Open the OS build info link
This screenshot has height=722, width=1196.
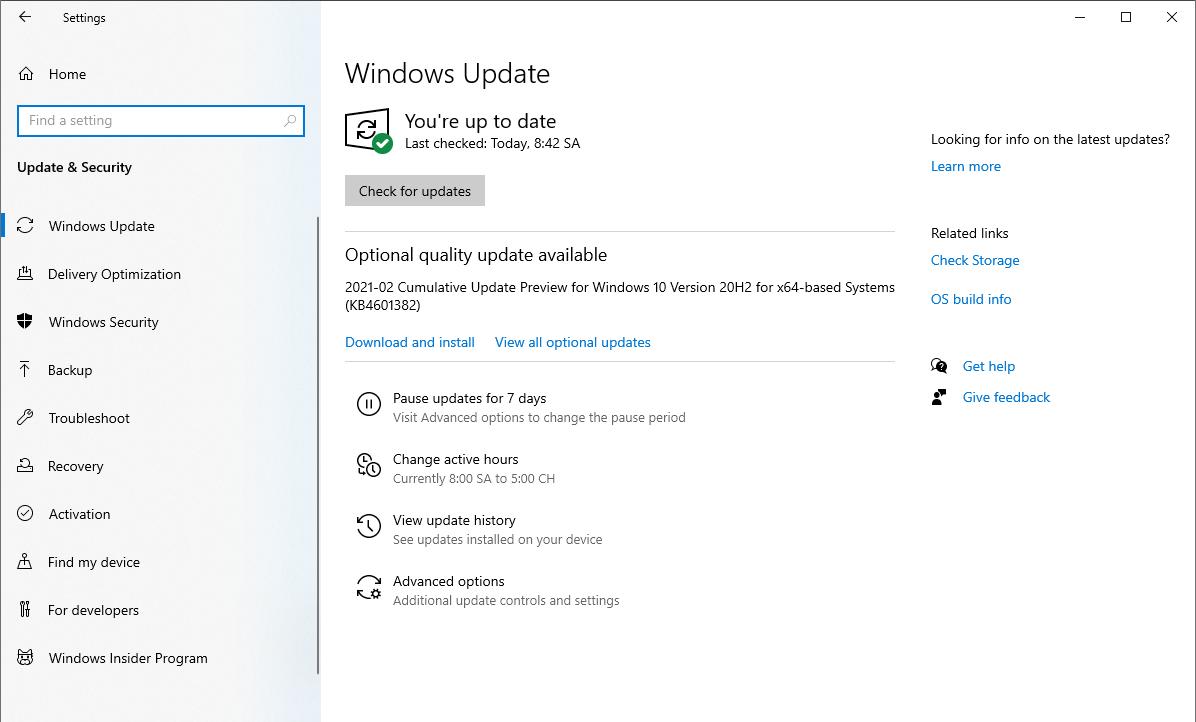(971, 299)
